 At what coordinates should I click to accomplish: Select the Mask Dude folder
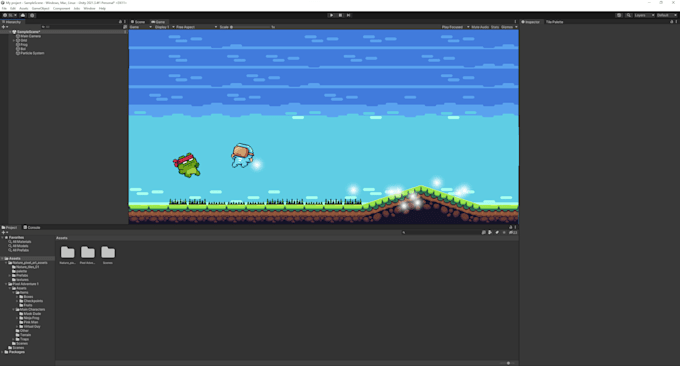(32, 314)
